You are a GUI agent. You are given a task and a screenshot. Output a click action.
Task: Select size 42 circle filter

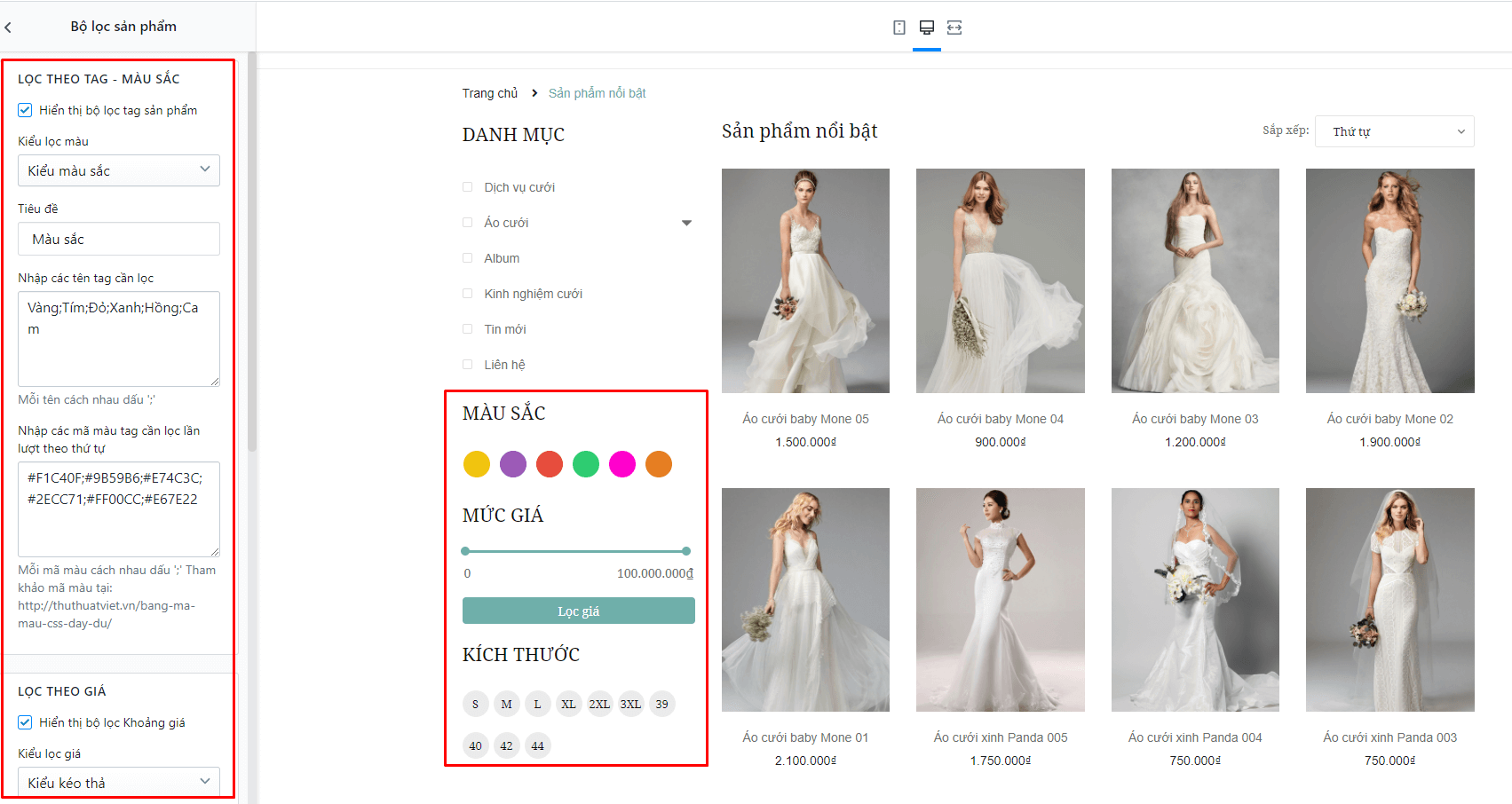pyautogui.click(x=506, y=745)
